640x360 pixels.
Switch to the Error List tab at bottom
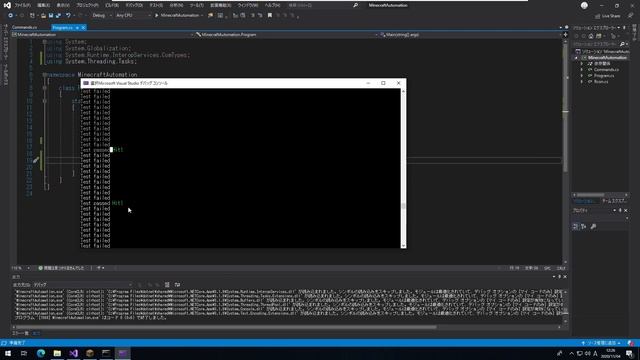coord(20,333)
